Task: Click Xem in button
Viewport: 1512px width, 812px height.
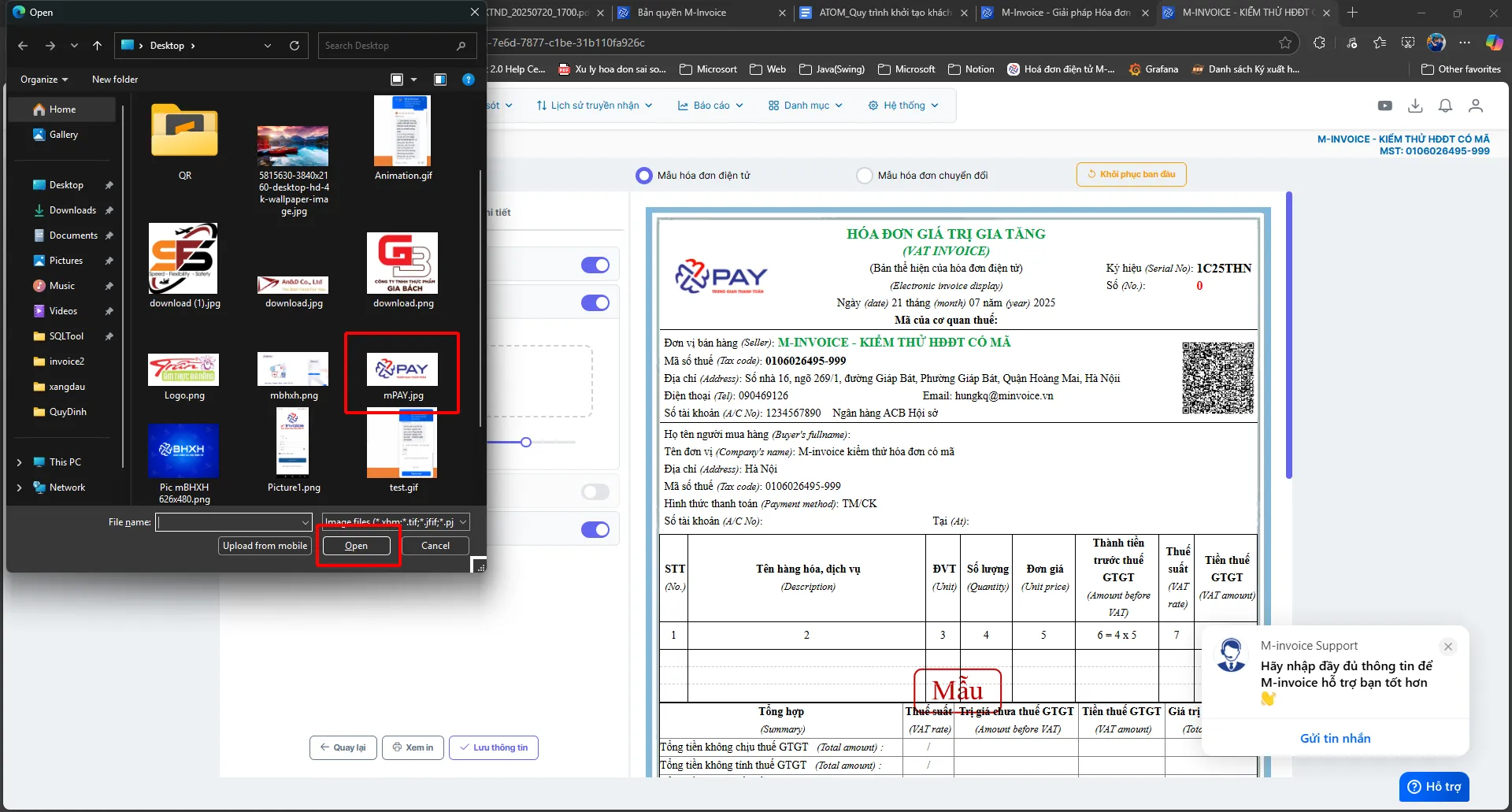Action: 413,747
